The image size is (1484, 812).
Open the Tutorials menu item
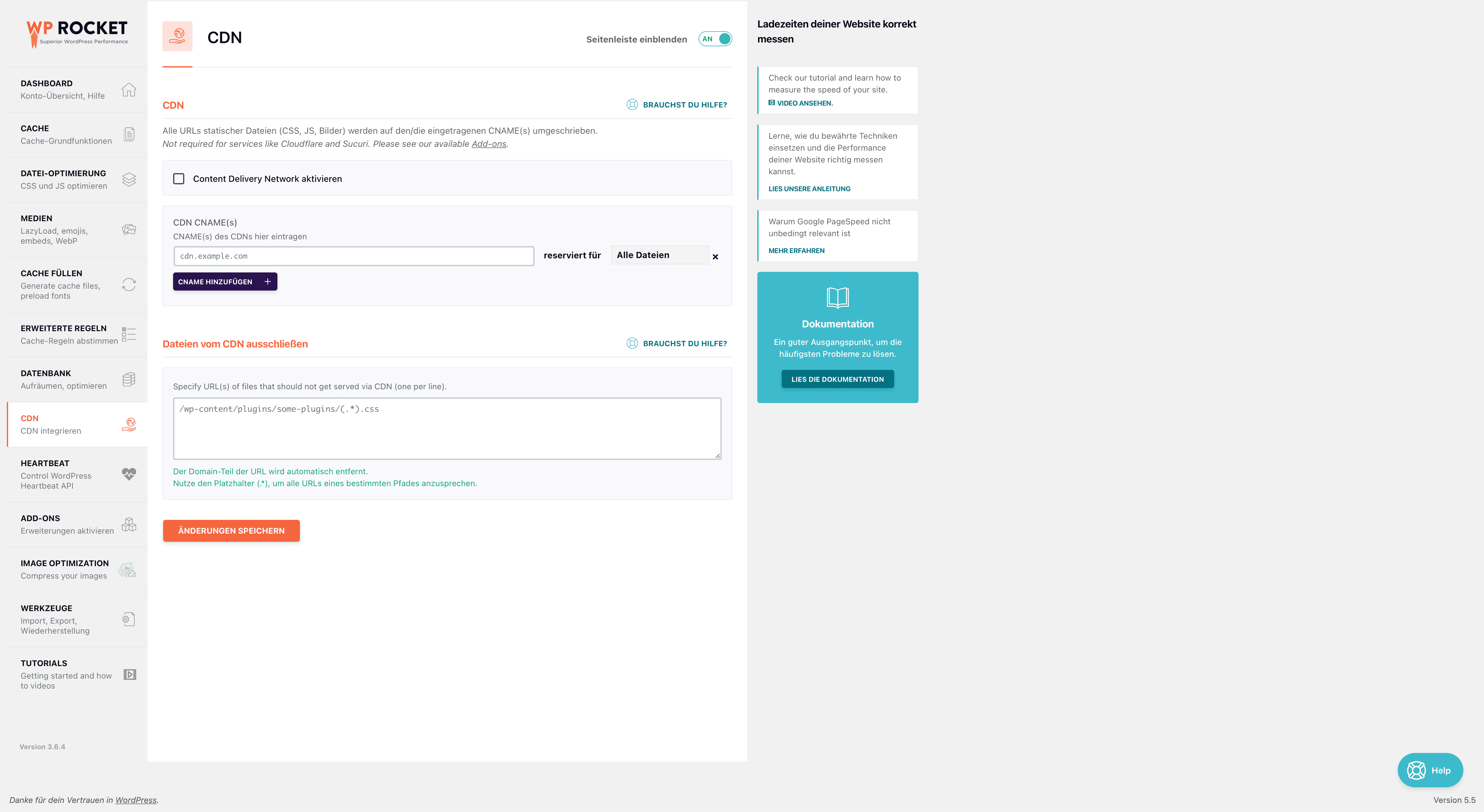[x=77, y=674]
